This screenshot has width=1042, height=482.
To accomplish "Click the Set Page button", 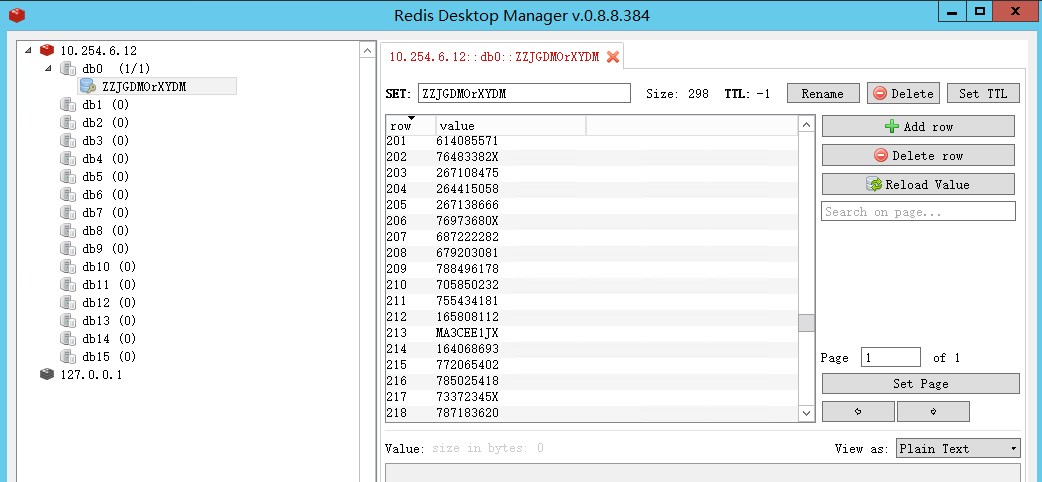I will (x=920, y=384).
